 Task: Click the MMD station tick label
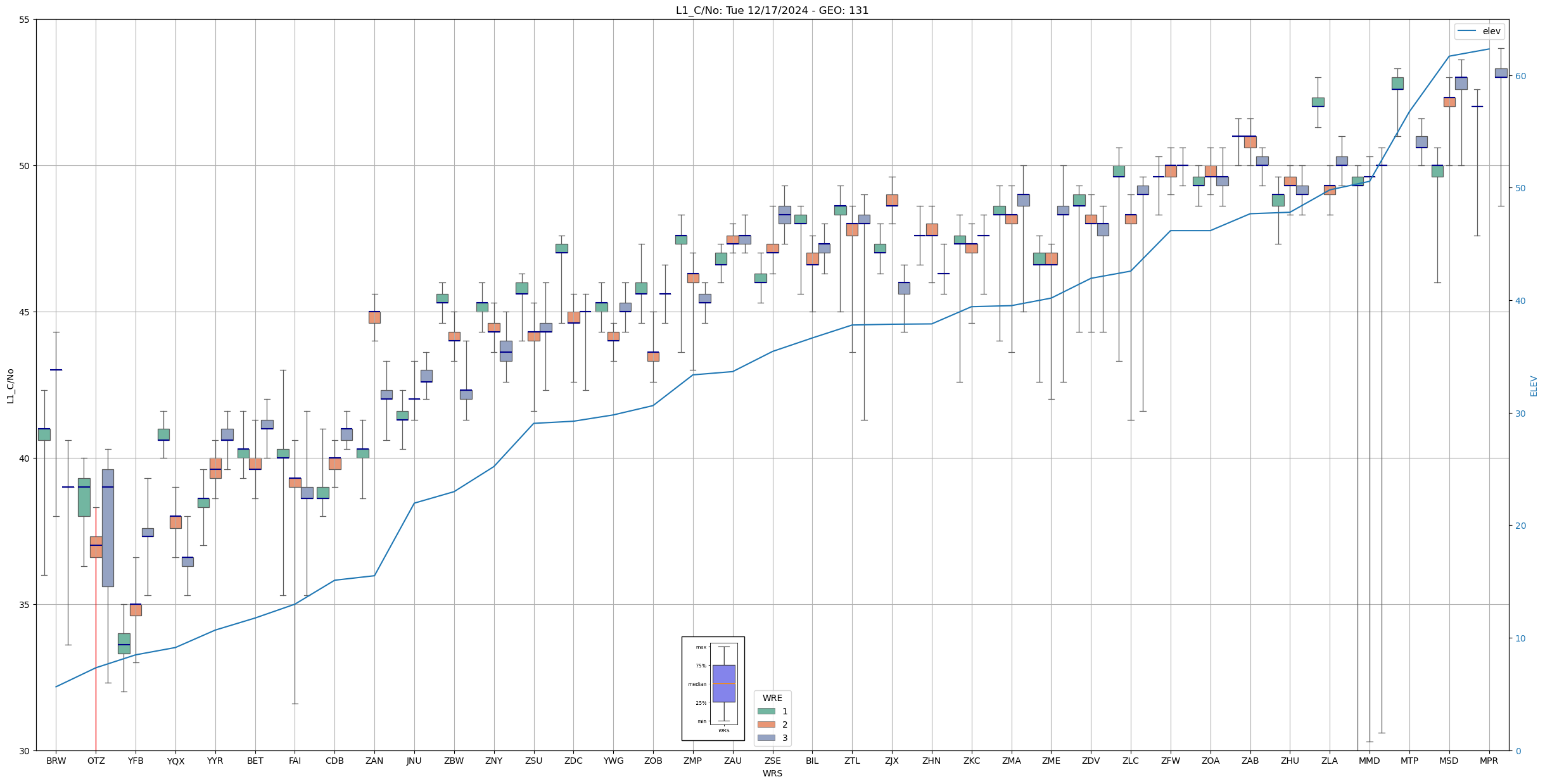(x=1369, y=761)
